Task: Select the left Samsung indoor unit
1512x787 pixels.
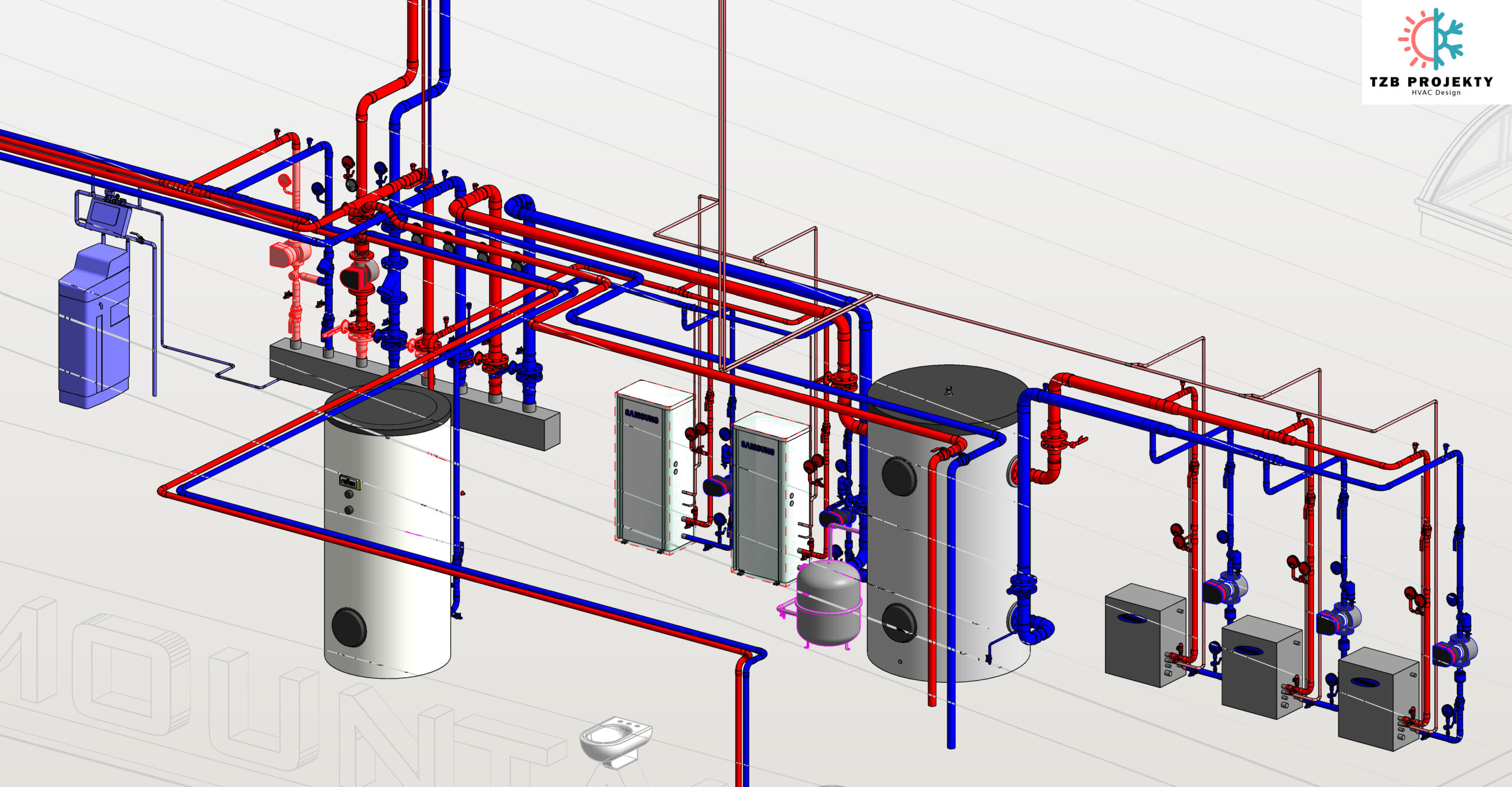Action: click(x=654, y=467)
